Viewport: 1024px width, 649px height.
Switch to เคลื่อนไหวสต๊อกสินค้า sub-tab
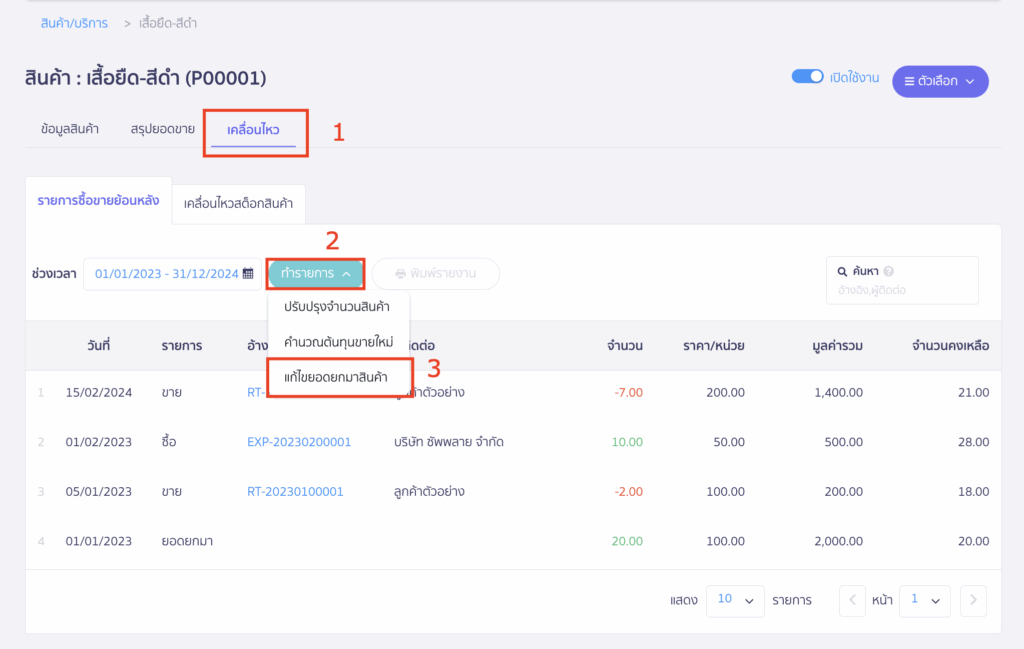pos(238,203)
